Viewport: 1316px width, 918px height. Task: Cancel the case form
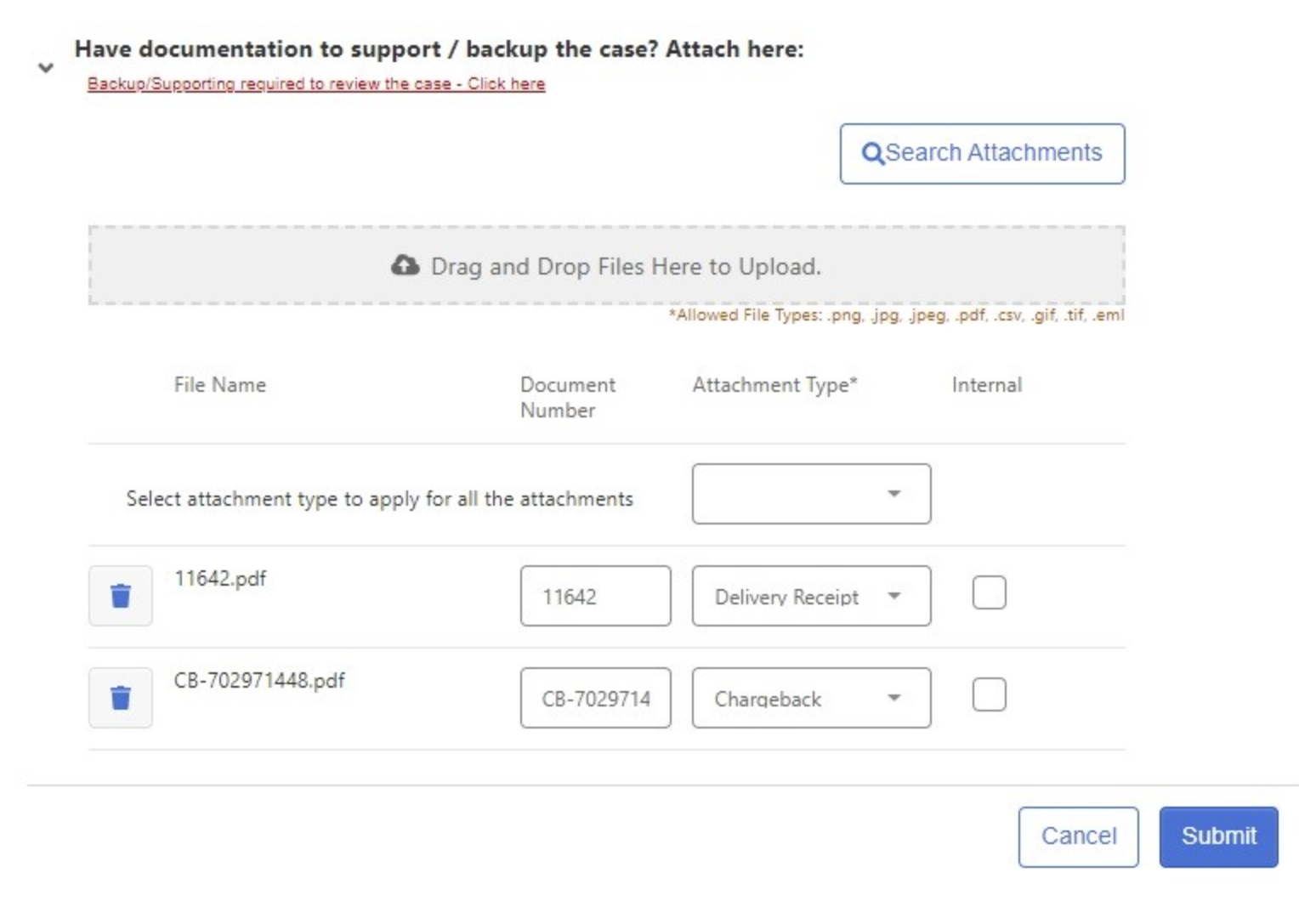point(1078,837)
